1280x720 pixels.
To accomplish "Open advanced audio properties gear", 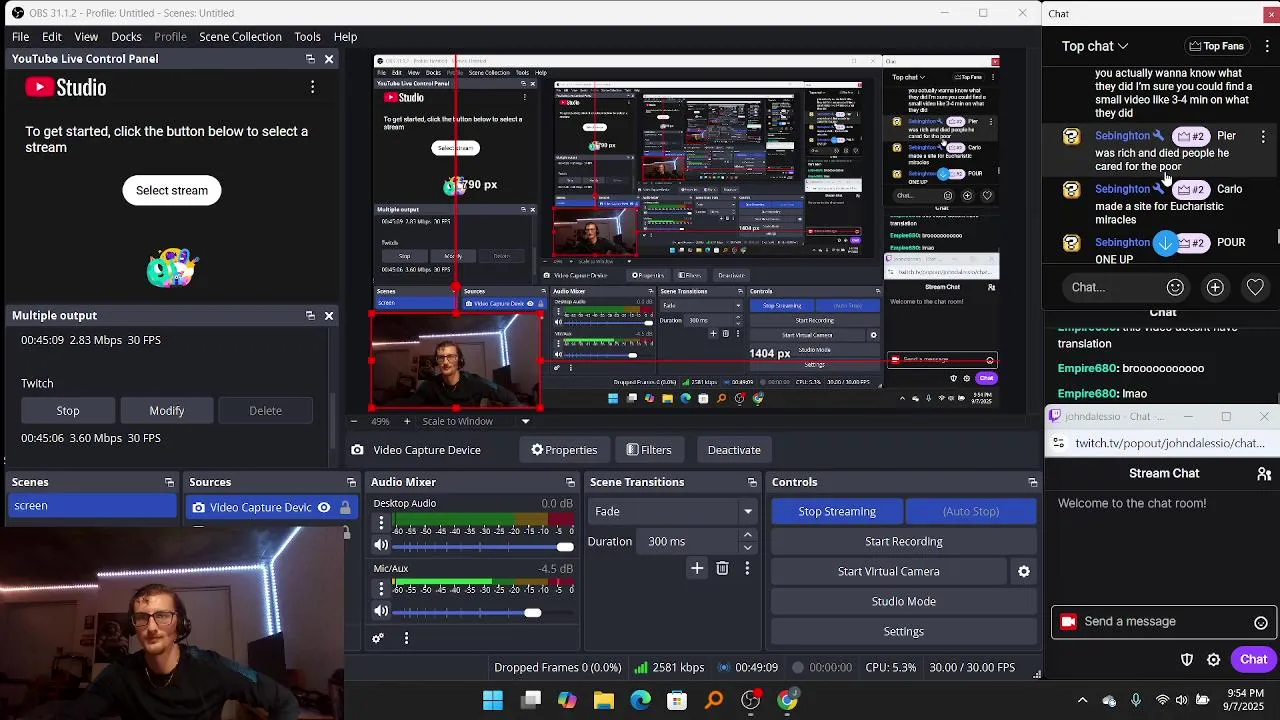I will pyautogui.click(x=378, y=638).
